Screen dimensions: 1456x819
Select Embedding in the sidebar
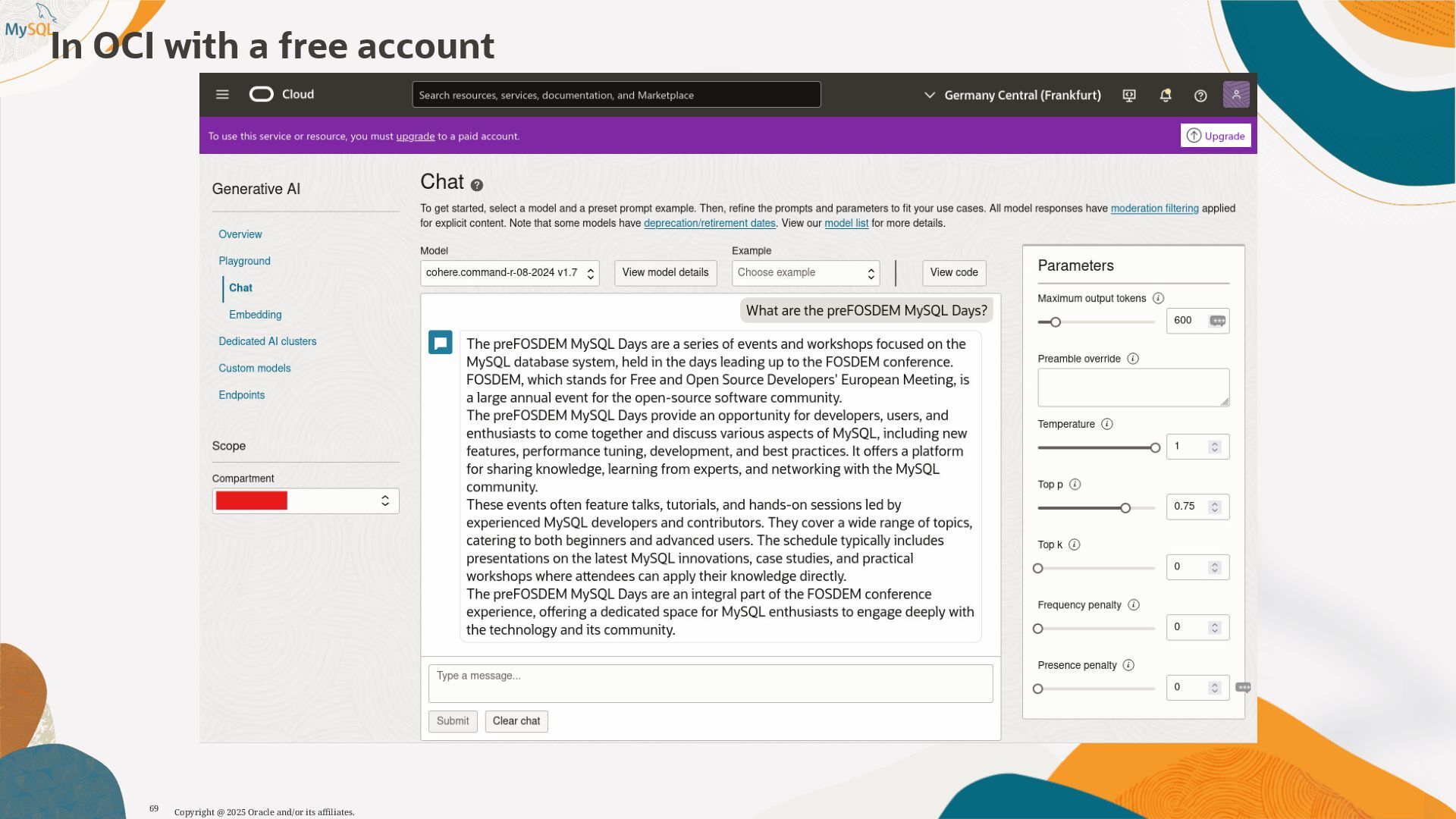(255, 315)
